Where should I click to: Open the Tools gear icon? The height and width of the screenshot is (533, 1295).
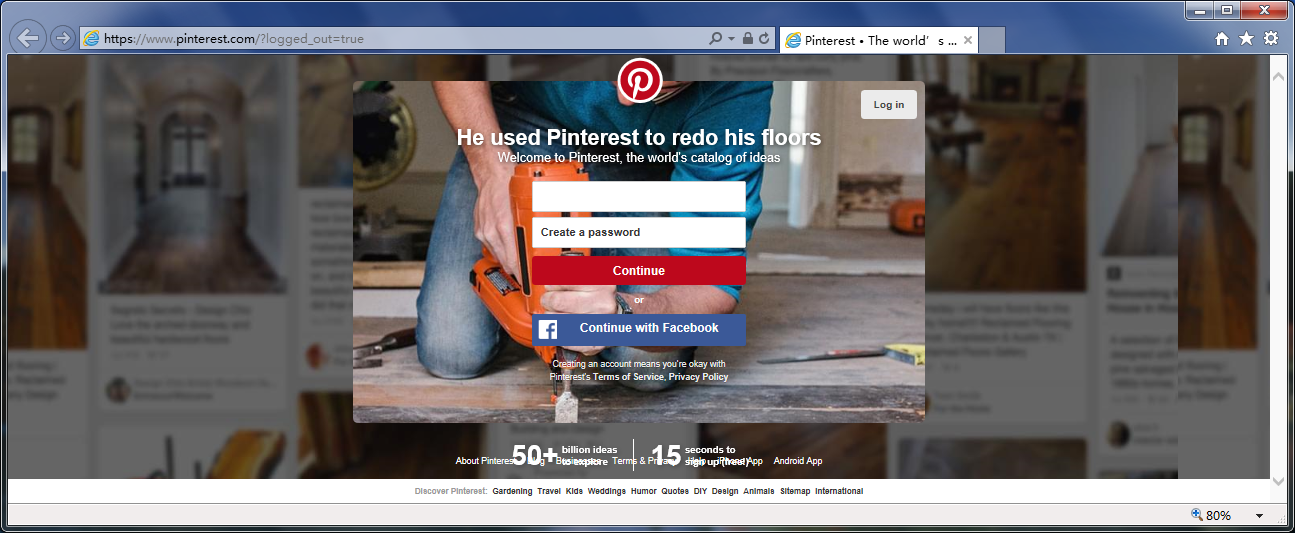pyautogui.click(x=1271, y=39)
